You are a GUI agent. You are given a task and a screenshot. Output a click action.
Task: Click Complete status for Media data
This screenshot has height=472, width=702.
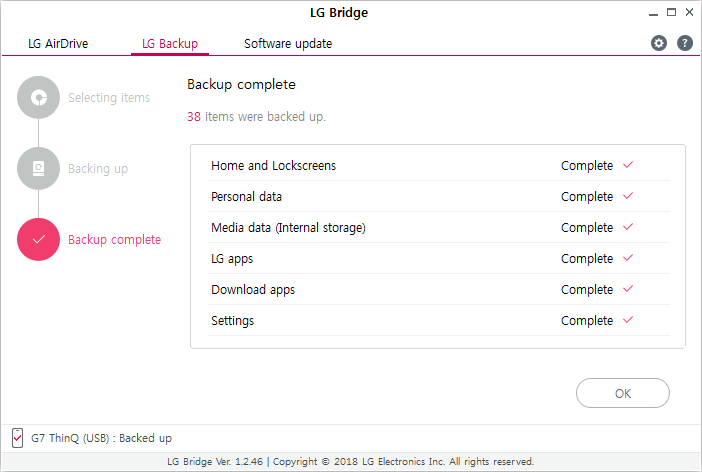[x=586, y=227]
